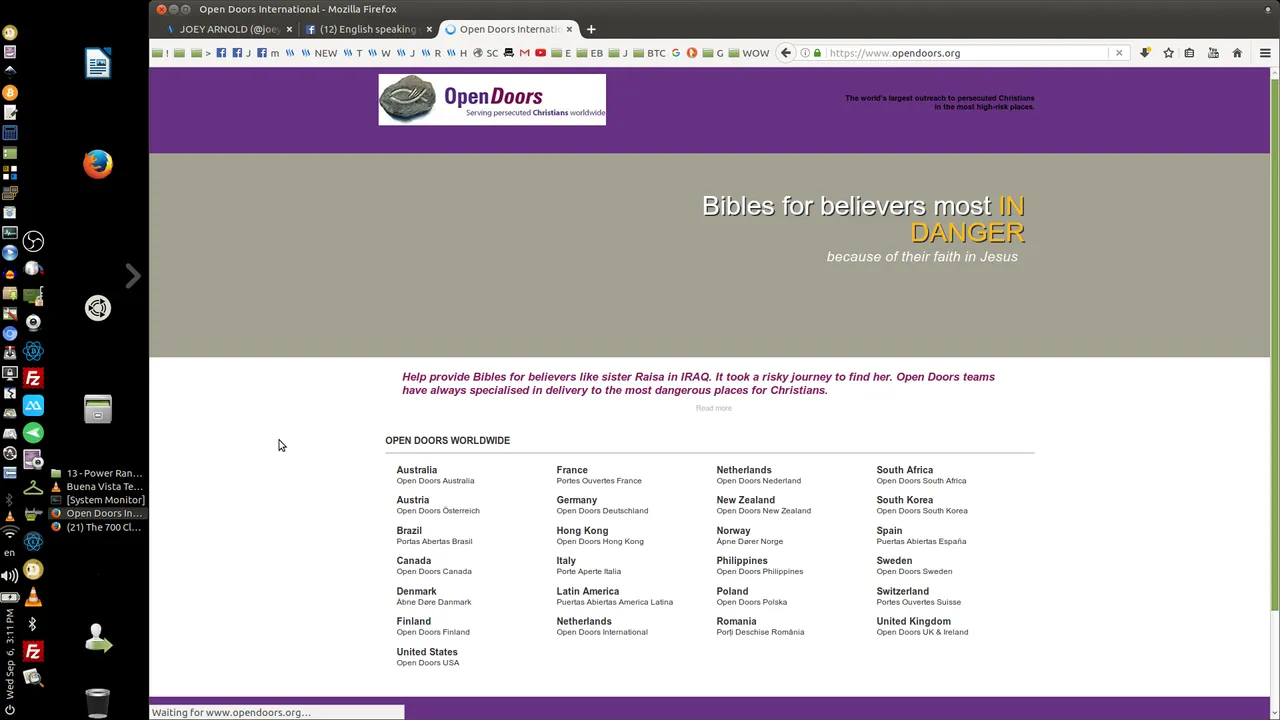Open the Gmail bookmark icon

524,53
